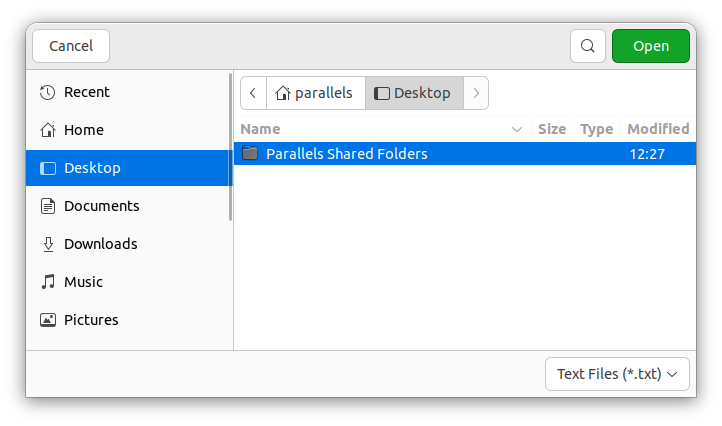Select the Desktop path bar segment

(x=413, y=93)
